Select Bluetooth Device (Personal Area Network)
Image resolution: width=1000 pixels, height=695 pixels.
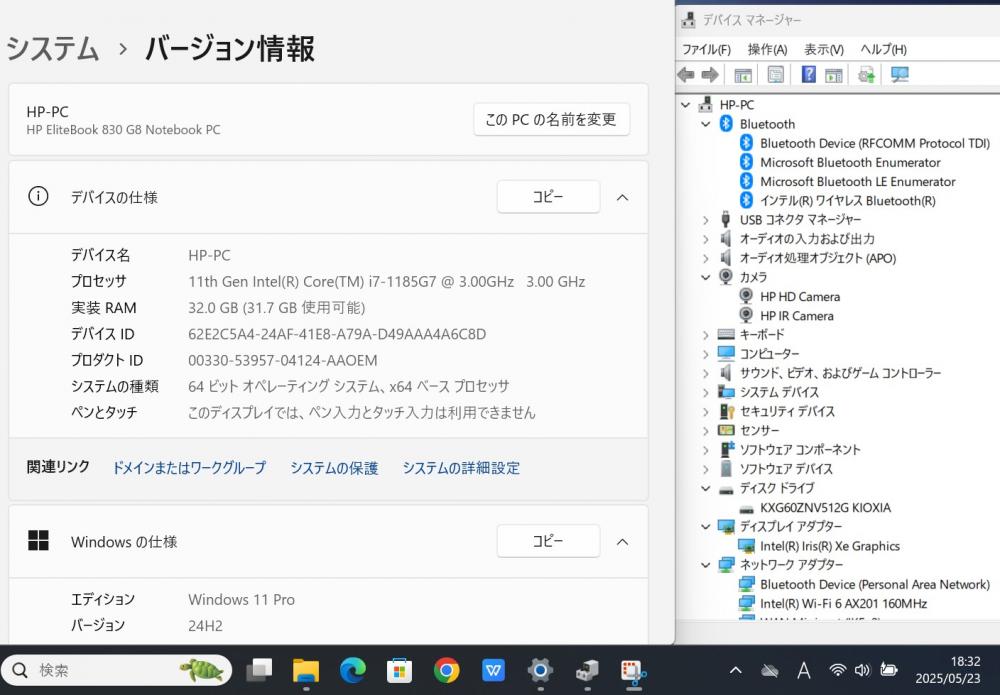(x=875, y=584)
